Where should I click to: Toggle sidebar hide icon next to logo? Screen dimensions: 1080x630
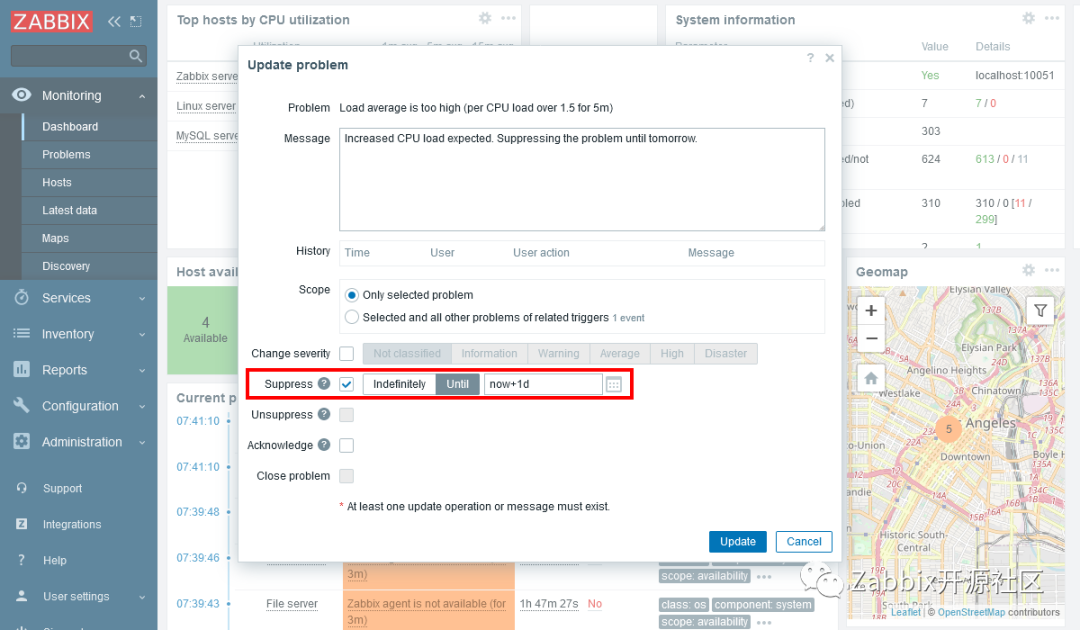[x=136, y=21]
